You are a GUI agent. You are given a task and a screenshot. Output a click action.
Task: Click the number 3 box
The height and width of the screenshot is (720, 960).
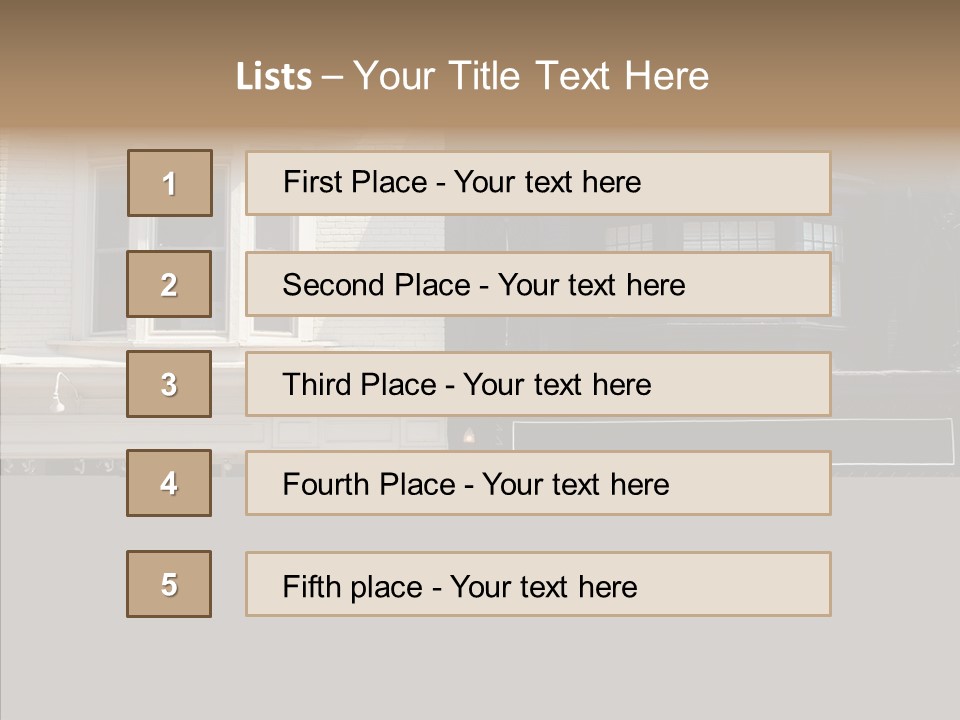tap(169, 384)
